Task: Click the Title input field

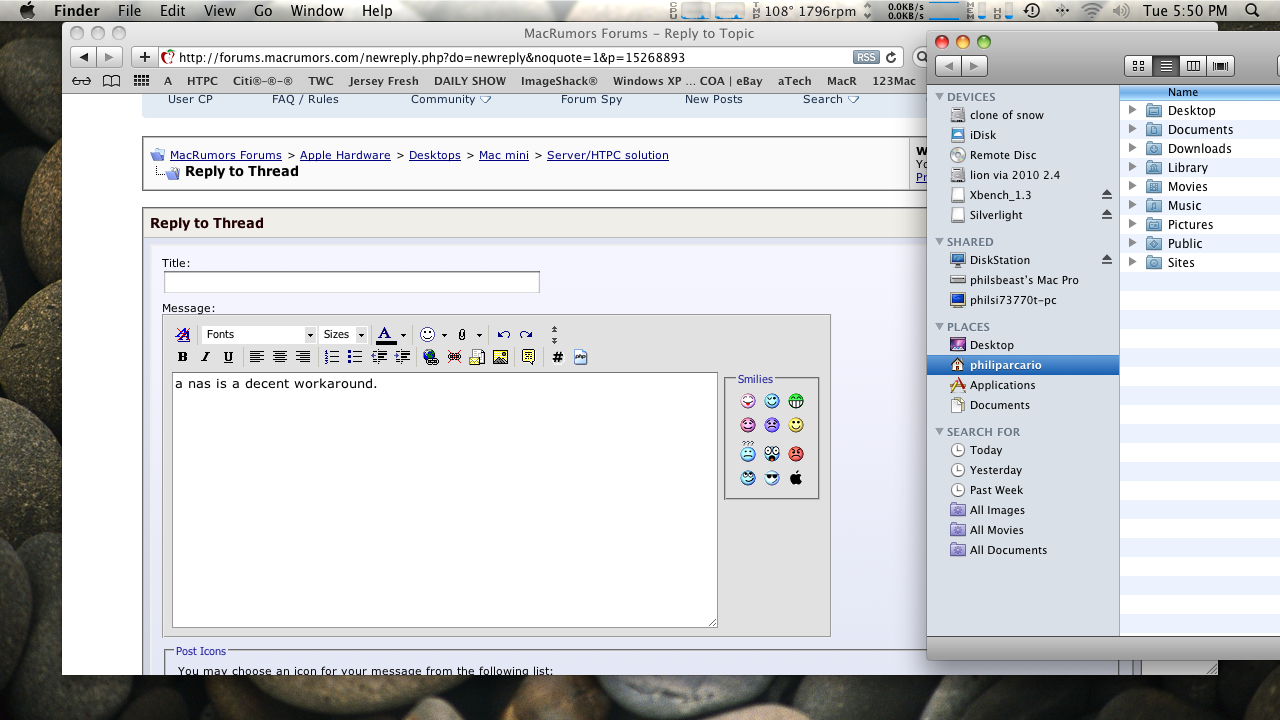Action: click(352, 282)
